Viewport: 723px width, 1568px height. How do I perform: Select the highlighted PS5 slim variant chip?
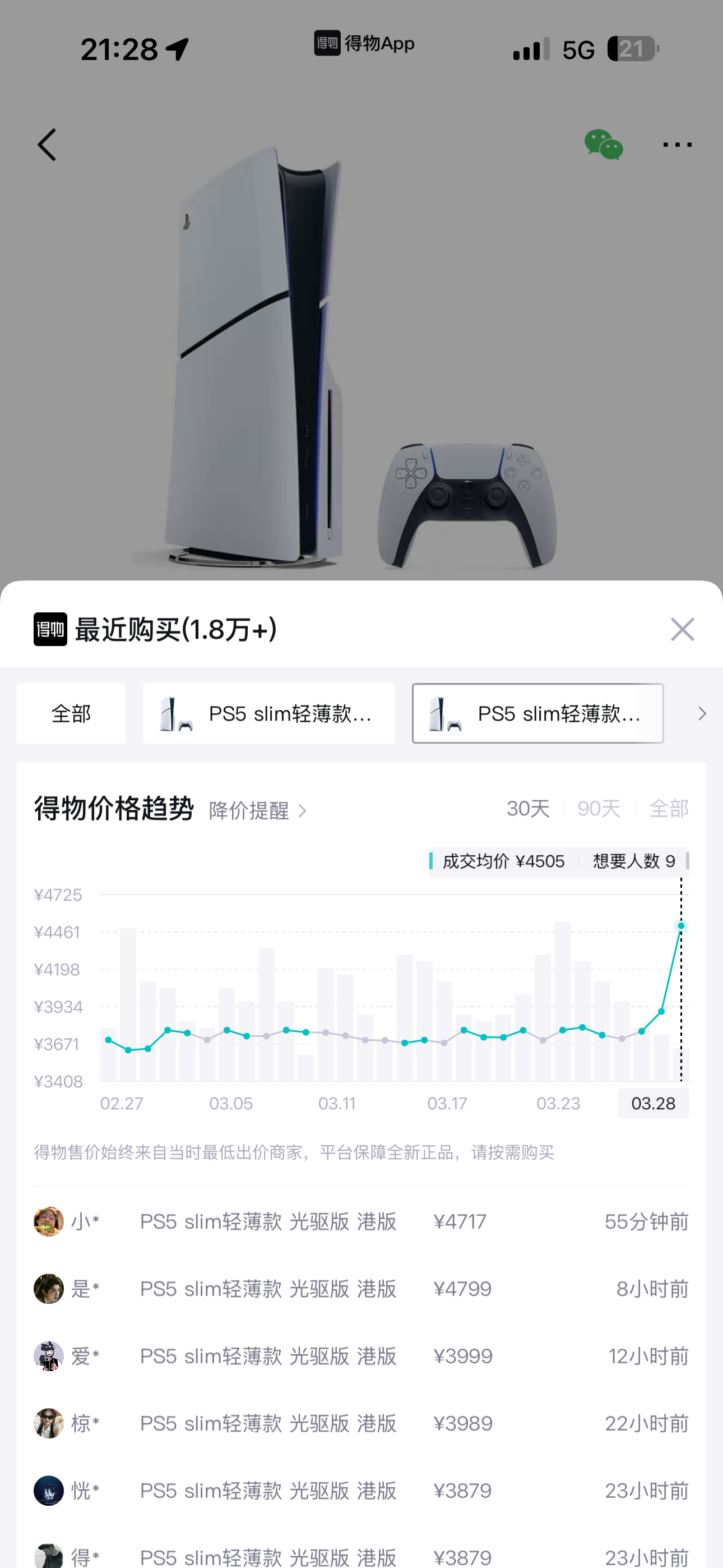click(x=538, y=713)
